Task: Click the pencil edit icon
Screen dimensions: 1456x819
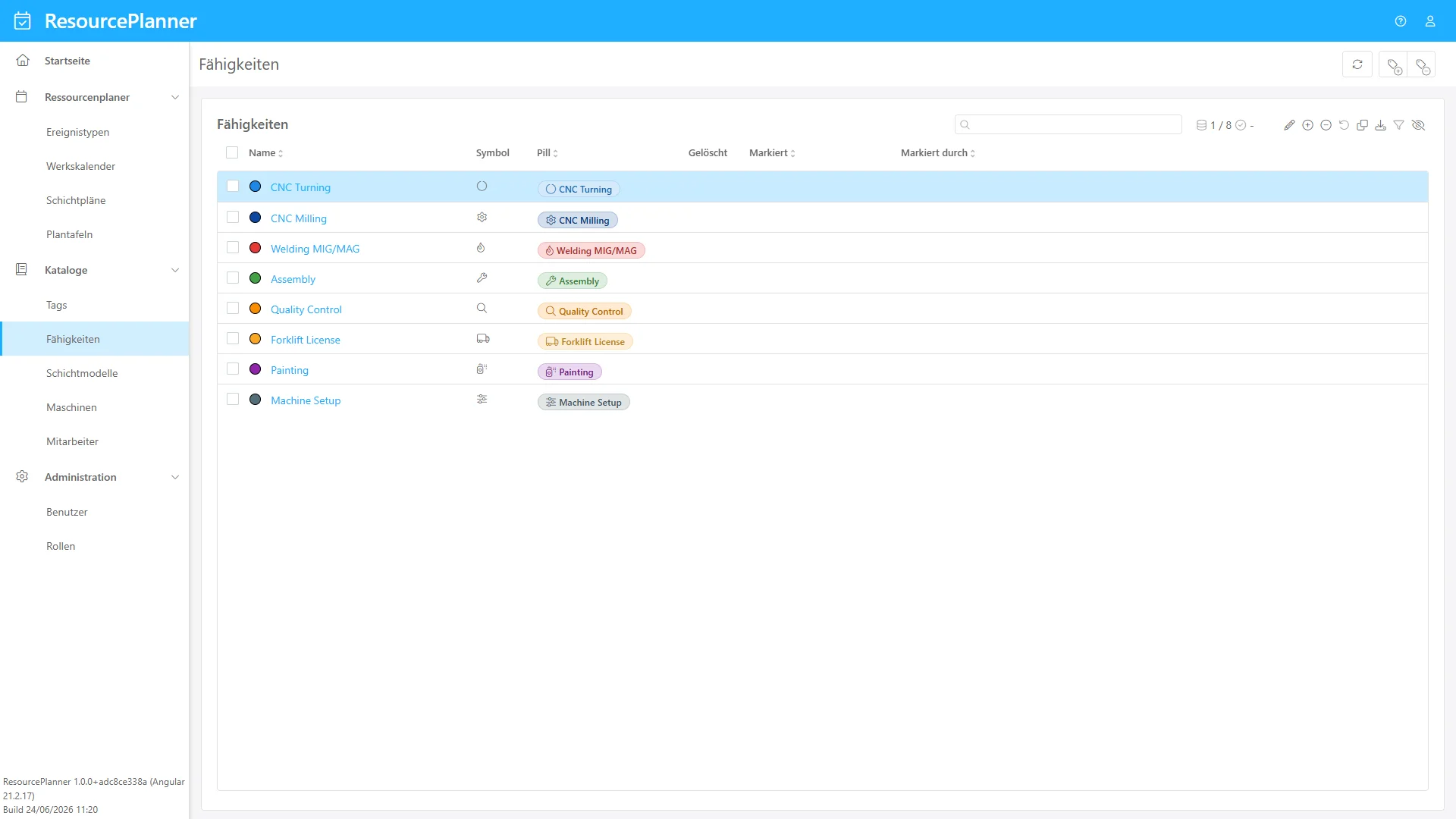Action: point(1289,125)
